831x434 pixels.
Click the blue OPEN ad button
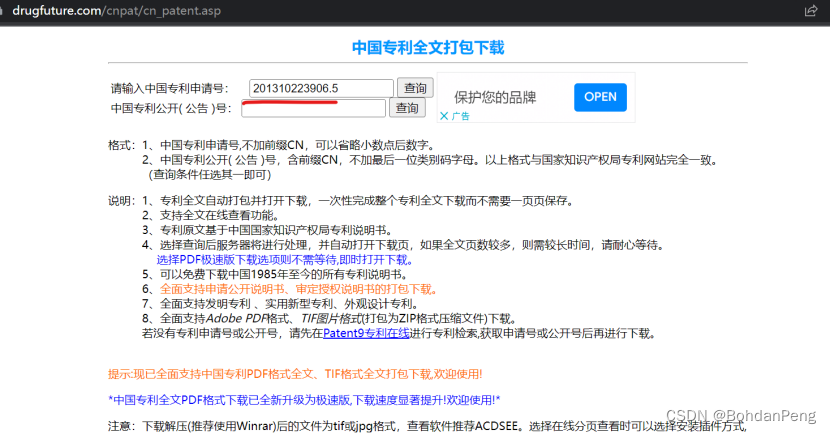[600, 97]
